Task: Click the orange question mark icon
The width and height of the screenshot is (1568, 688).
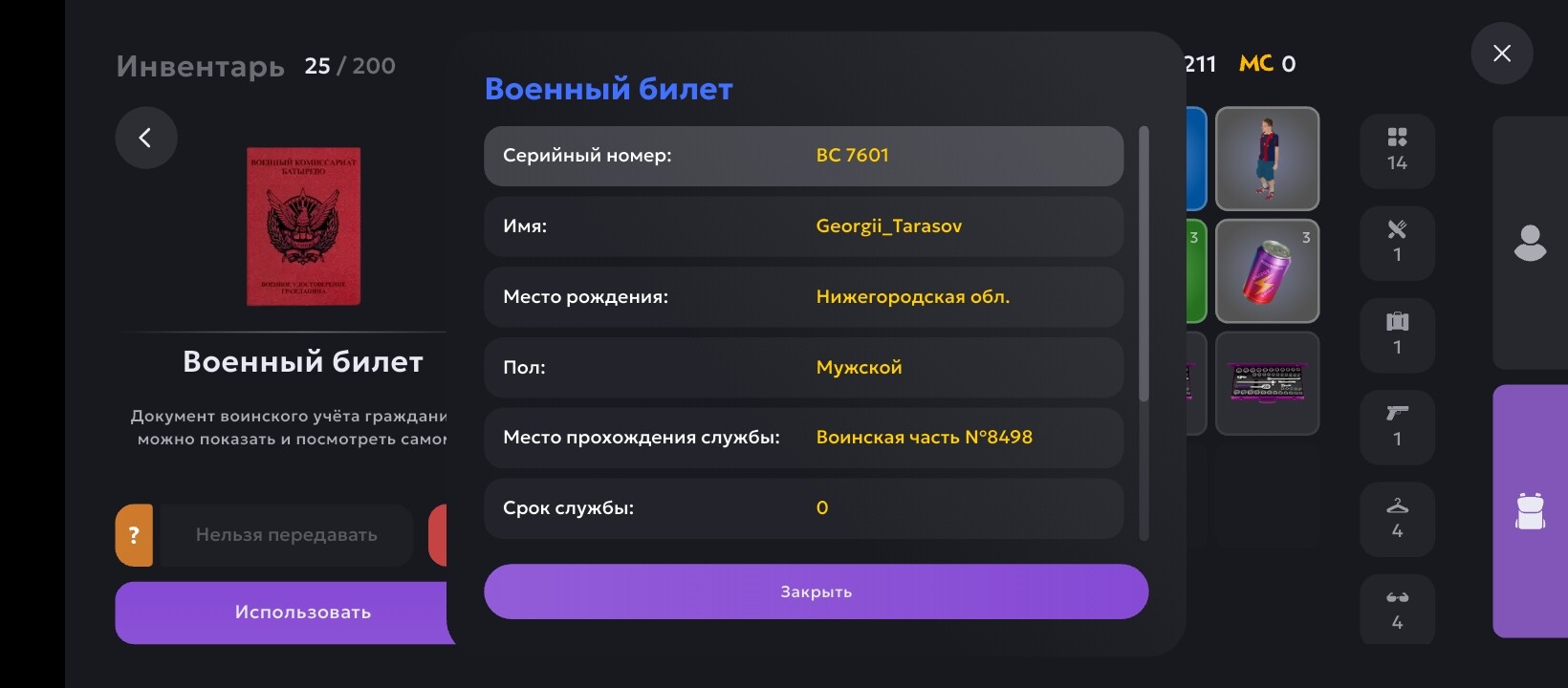Action: (x=134, y=535)
